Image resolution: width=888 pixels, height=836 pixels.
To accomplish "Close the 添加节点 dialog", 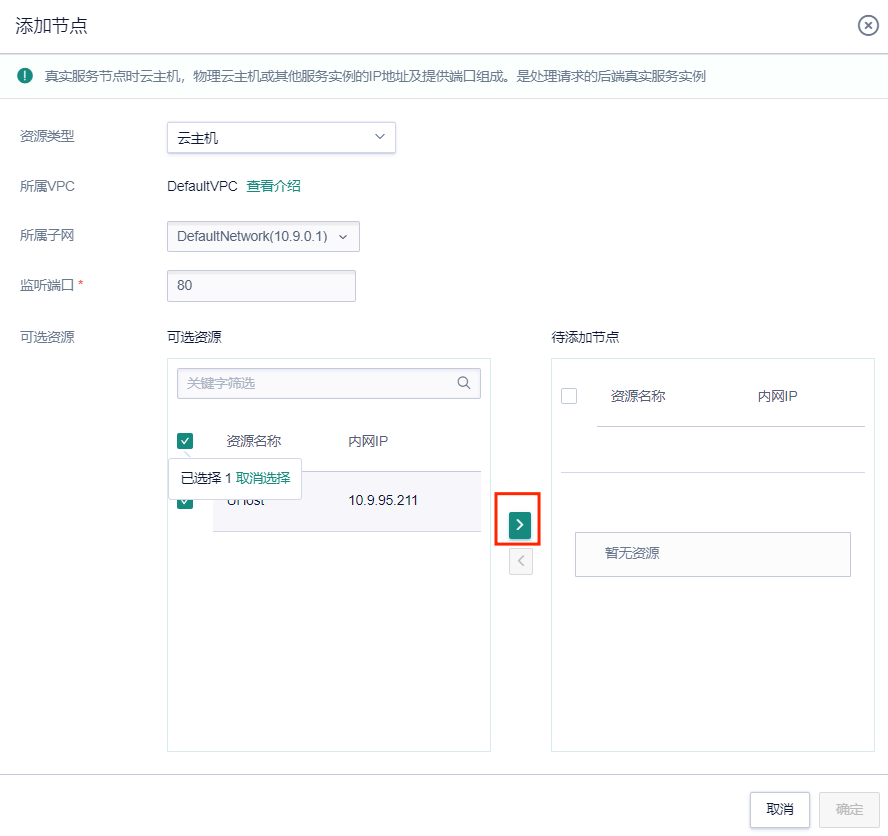I will [868, 26].
